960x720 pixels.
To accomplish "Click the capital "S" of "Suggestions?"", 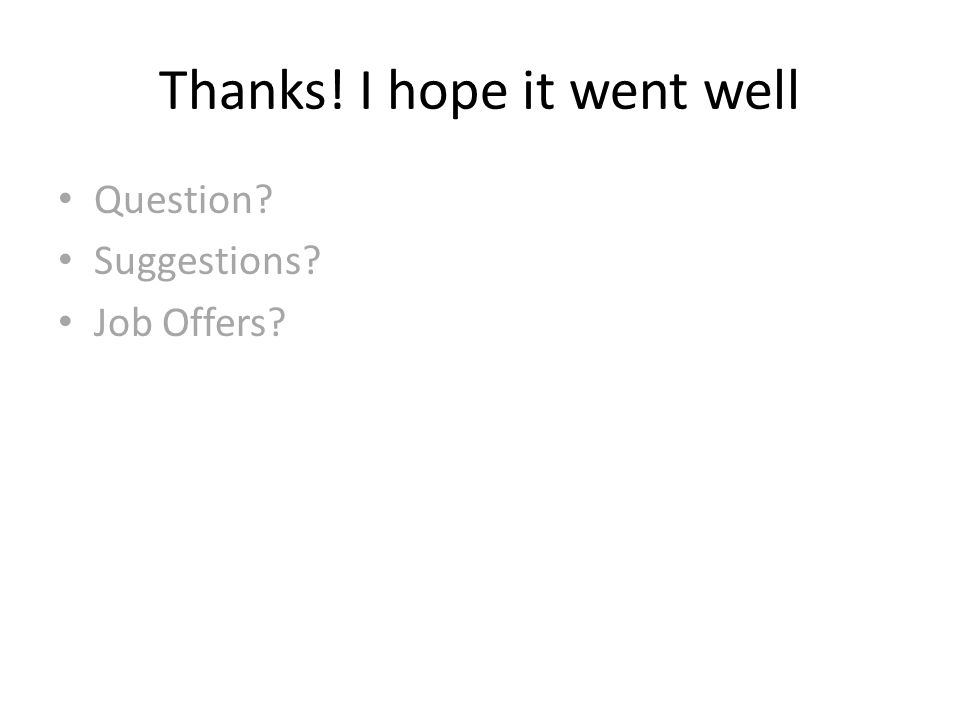I will click(x=103, y=261).
